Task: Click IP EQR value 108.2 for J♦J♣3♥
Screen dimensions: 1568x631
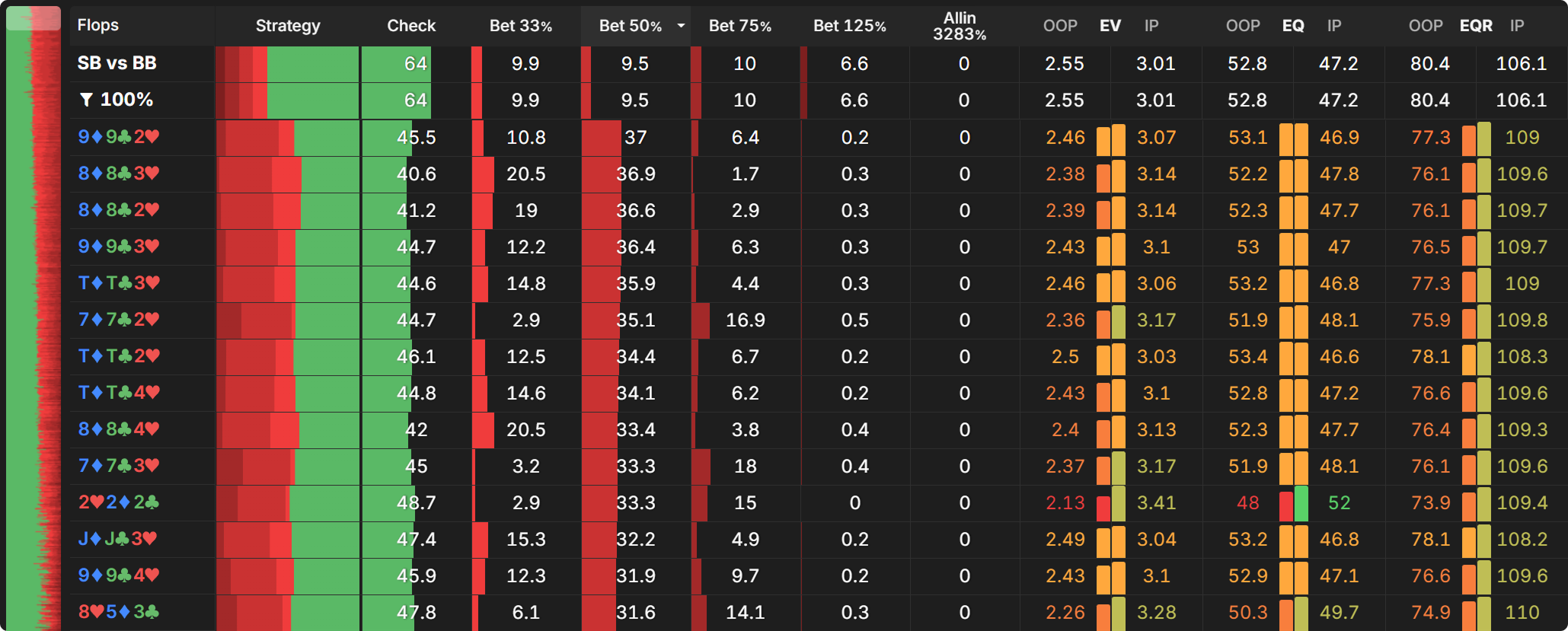Action: (1522, 540)
